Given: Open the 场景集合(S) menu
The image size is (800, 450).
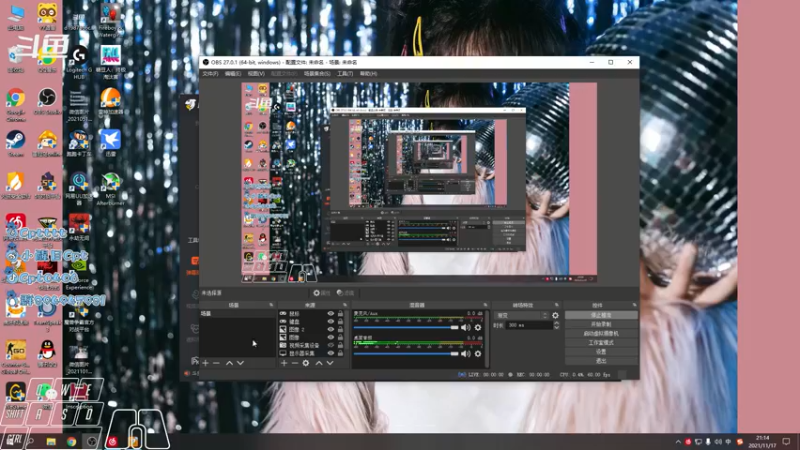Looking at the screenshot, I should [x=317, y=74].
